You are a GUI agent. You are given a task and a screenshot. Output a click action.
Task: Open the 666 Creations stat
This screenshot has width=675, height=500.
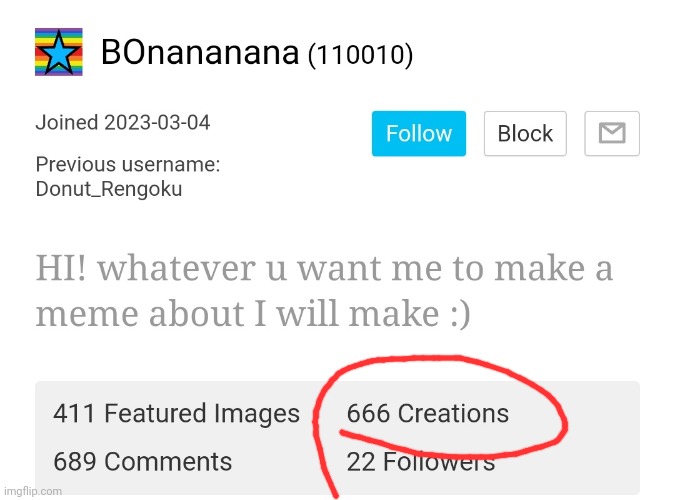[x=427, y=413]
